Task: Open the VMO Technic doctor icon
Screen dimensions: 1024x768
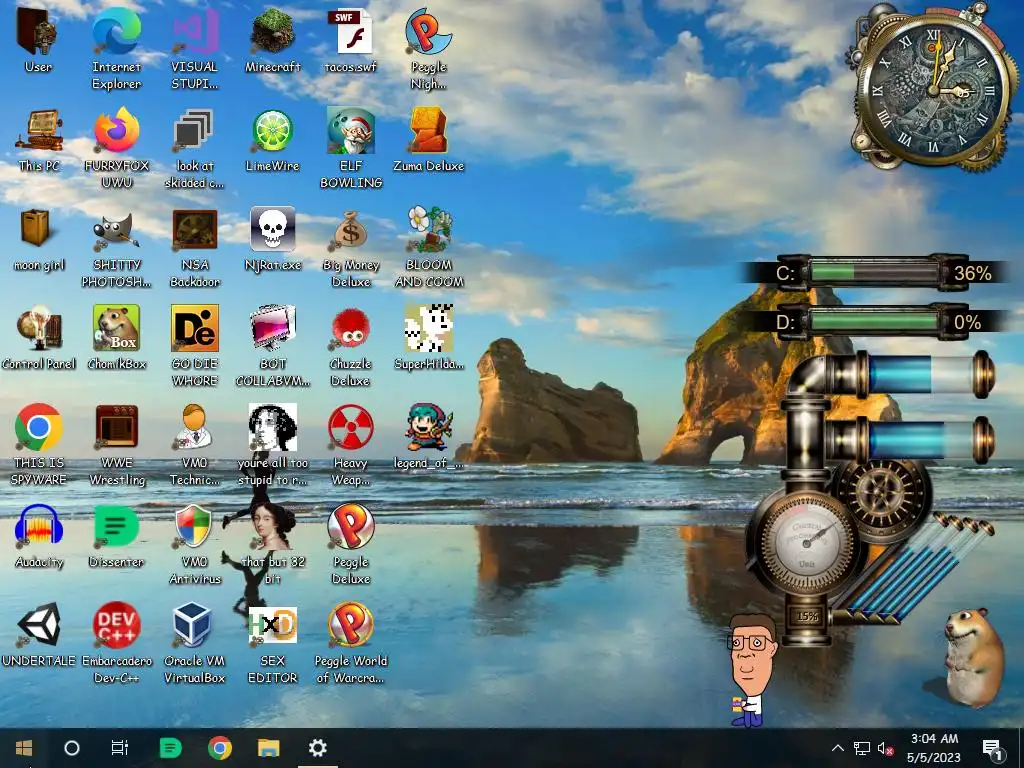Action: point(194,427)
